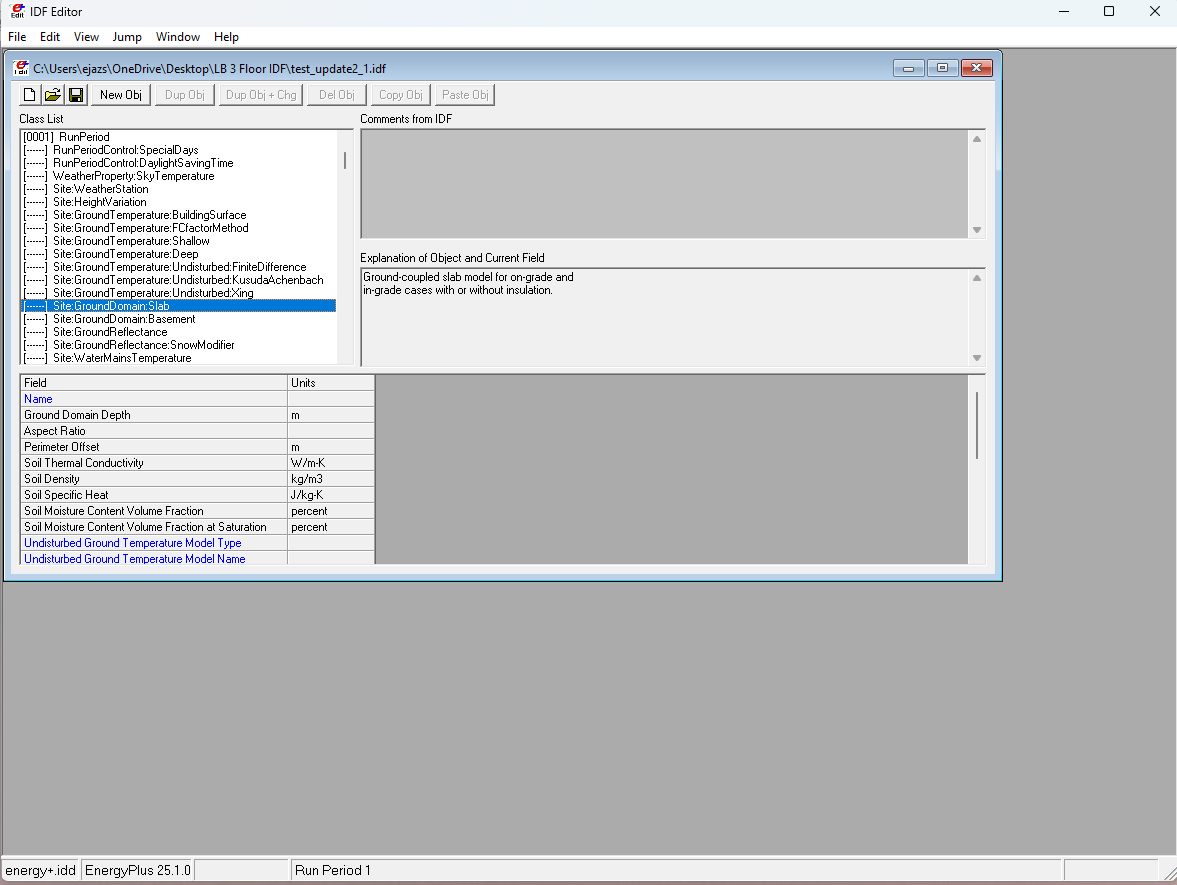
Task: Open the Window menu
Action: pos(178,37)
